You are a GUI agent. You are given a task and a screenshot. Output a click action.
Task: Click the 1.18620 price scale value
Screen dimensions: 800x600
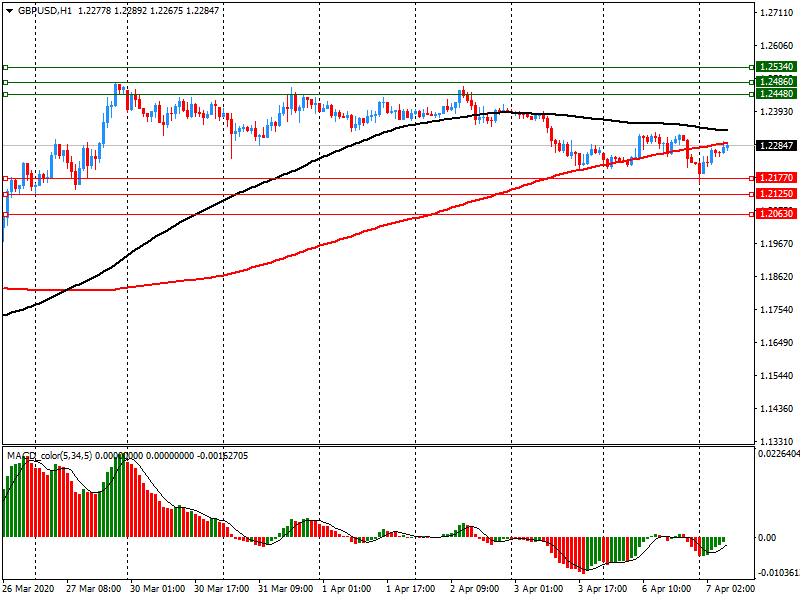coord(777,277)
